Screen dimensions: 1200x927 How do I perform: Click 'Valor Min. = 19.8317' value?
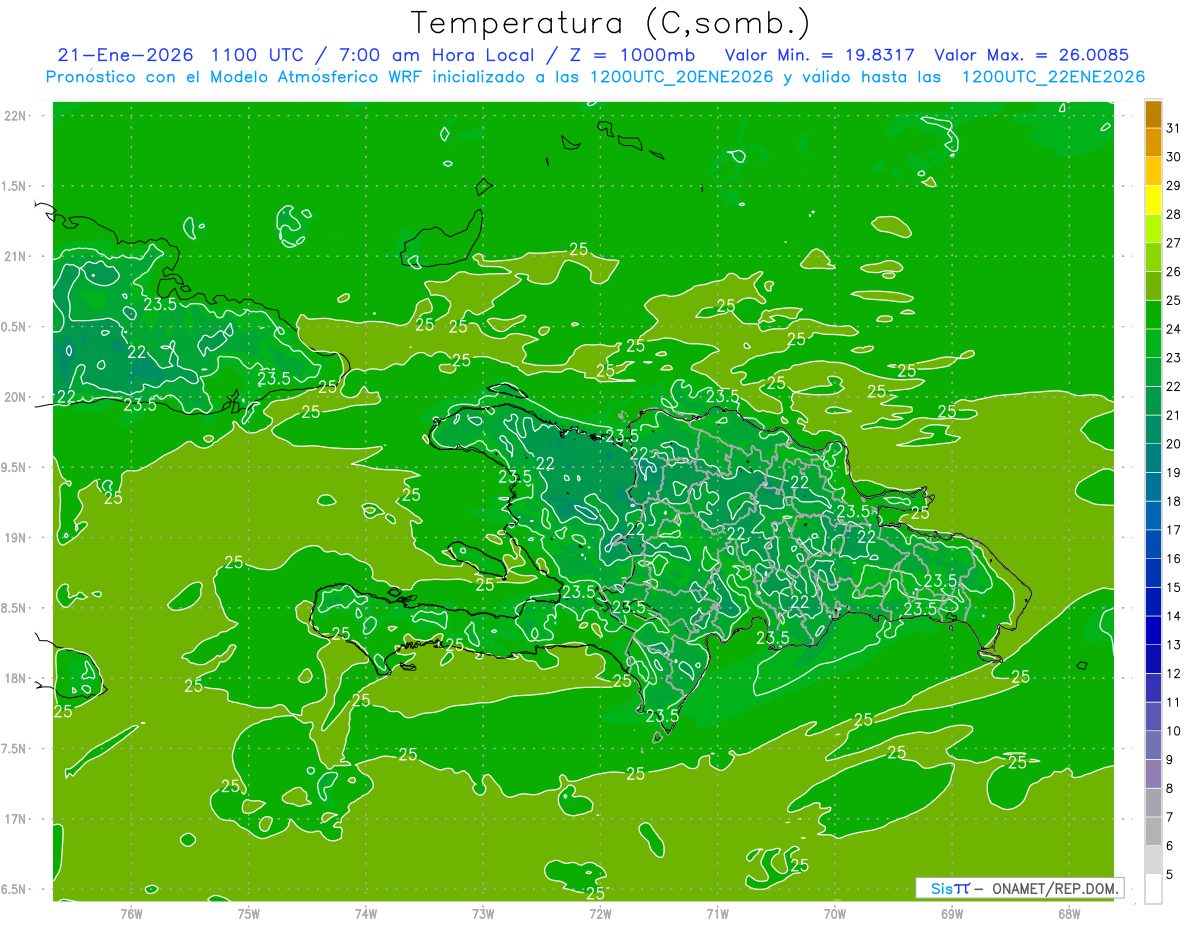[x=820, y=55]
